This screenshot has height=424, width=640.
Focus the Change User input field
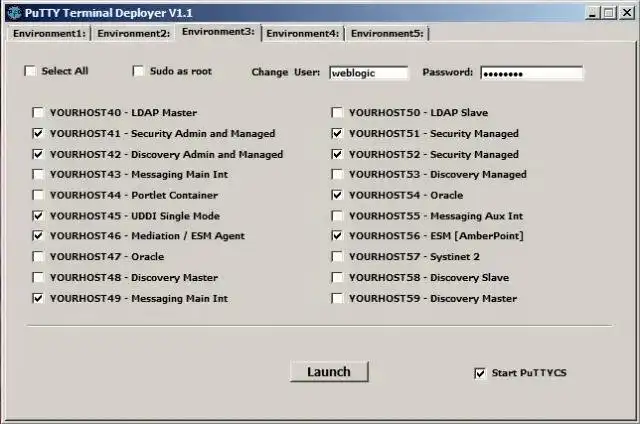368,73
